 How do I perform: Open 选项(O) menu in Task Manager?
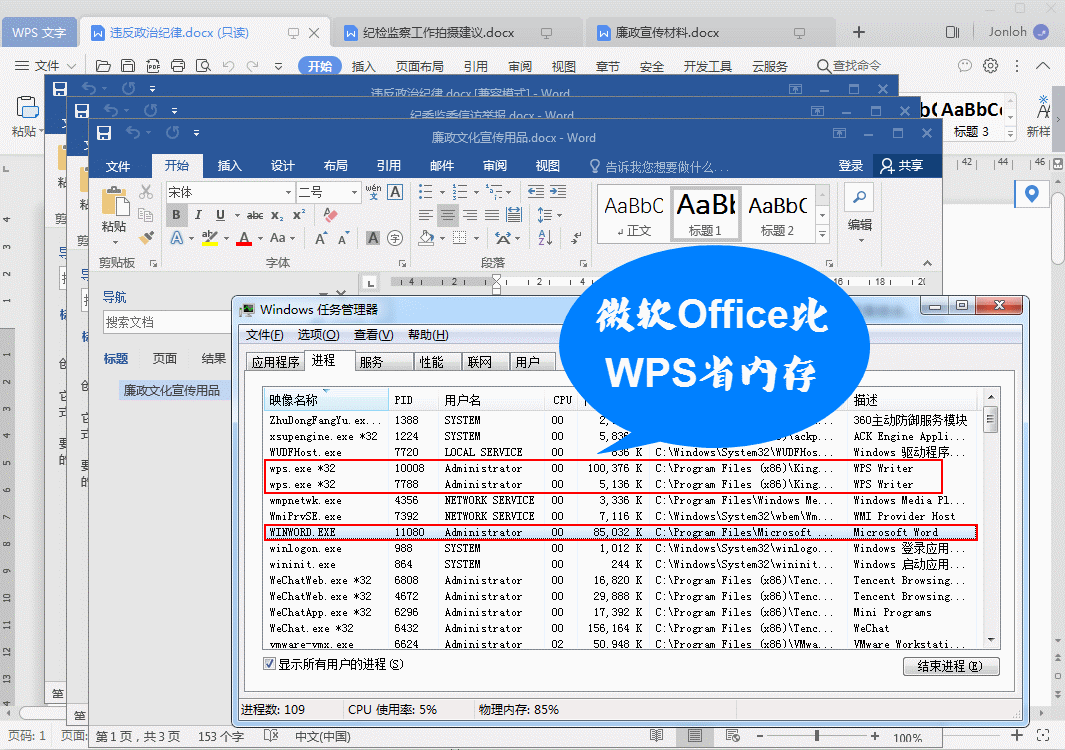[x=319, y=335]
